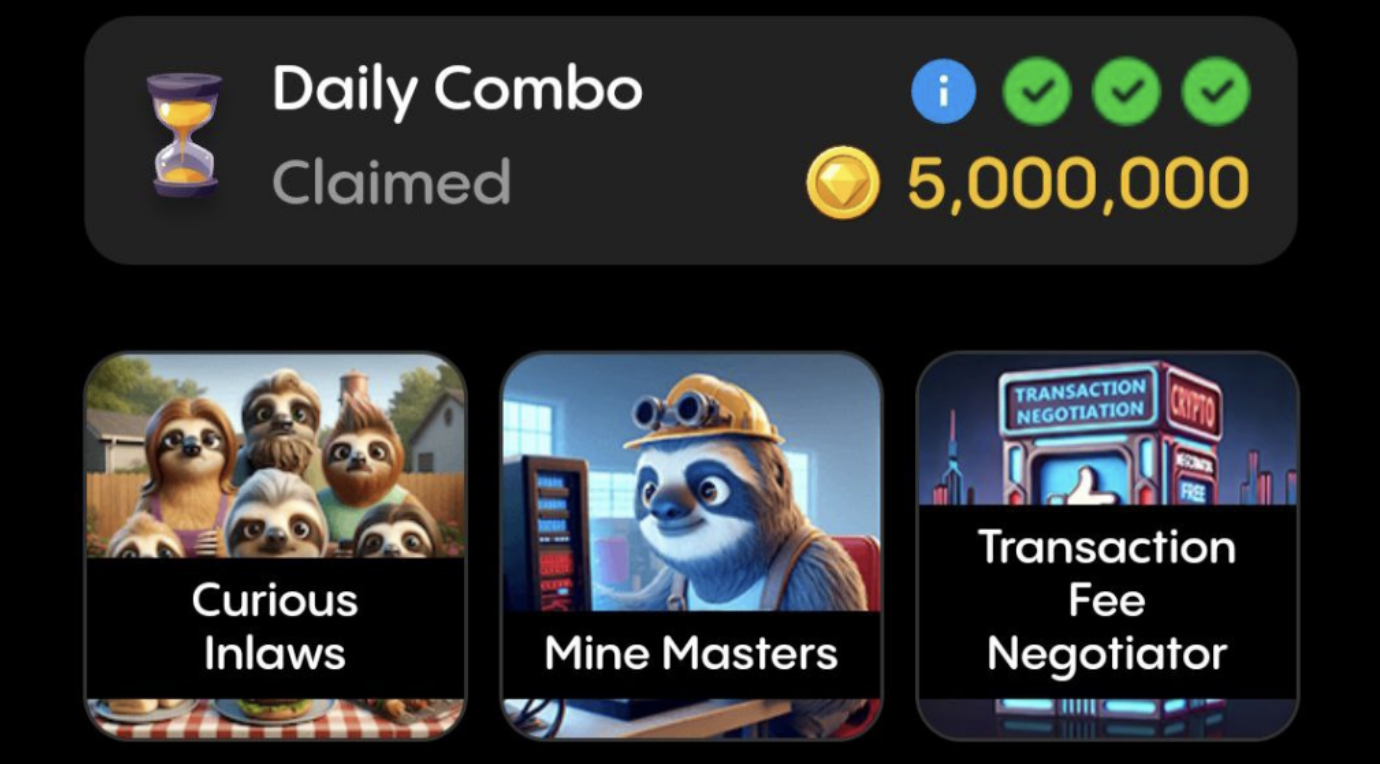Click the CRYPTO neon sign
The image size is (1380, 764).
(1193, 403)
